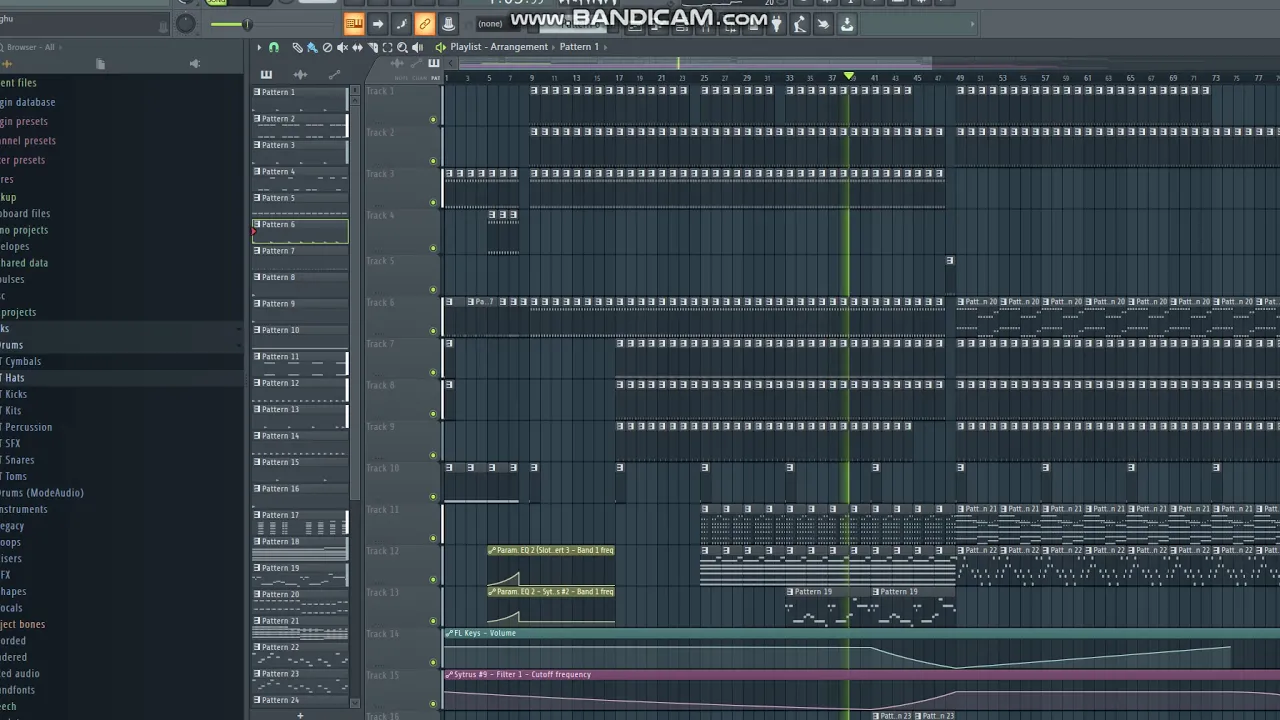Click the pattern picker vertical scrollbar
Viewport: 1280px width, 720px height.
[354, 300]
